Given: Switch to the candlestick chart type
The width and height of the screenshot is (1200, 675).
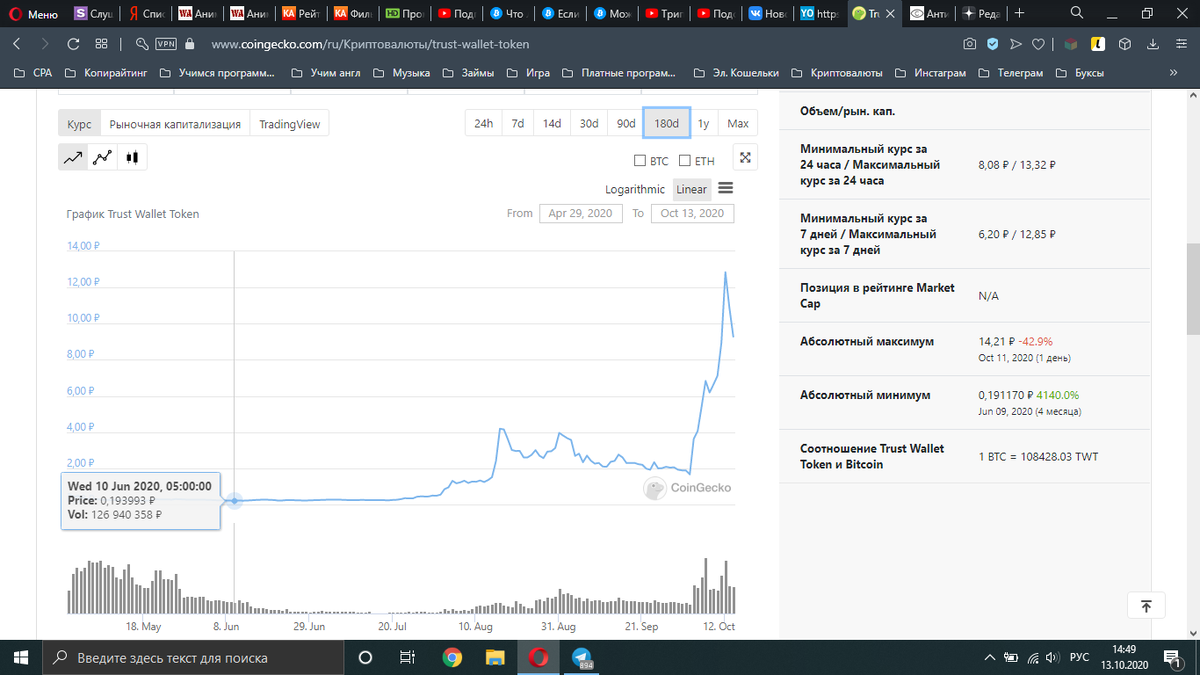Looking at the screenshot, I should (x=132, y=157).
